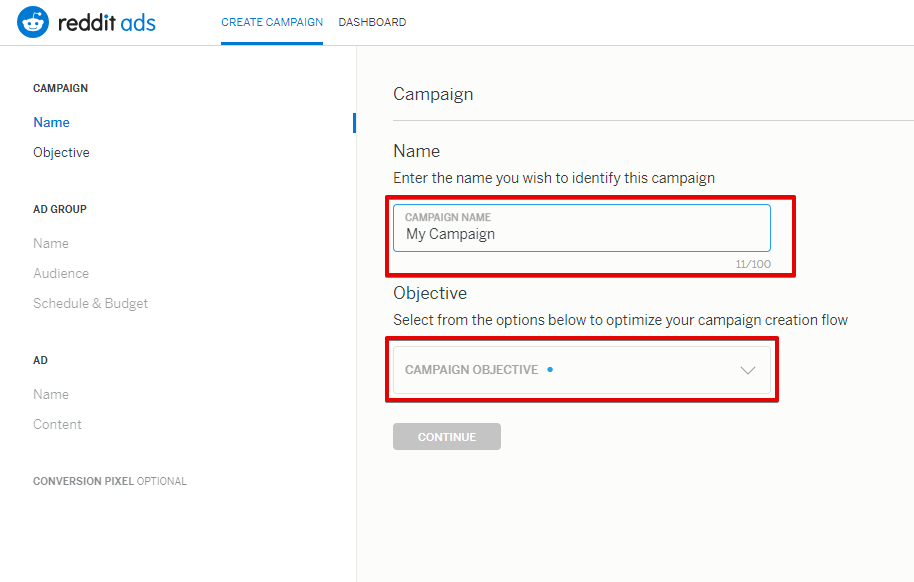Click the Reddit alien logo icon
The image size is (914, 582).
tap(33, 22)
